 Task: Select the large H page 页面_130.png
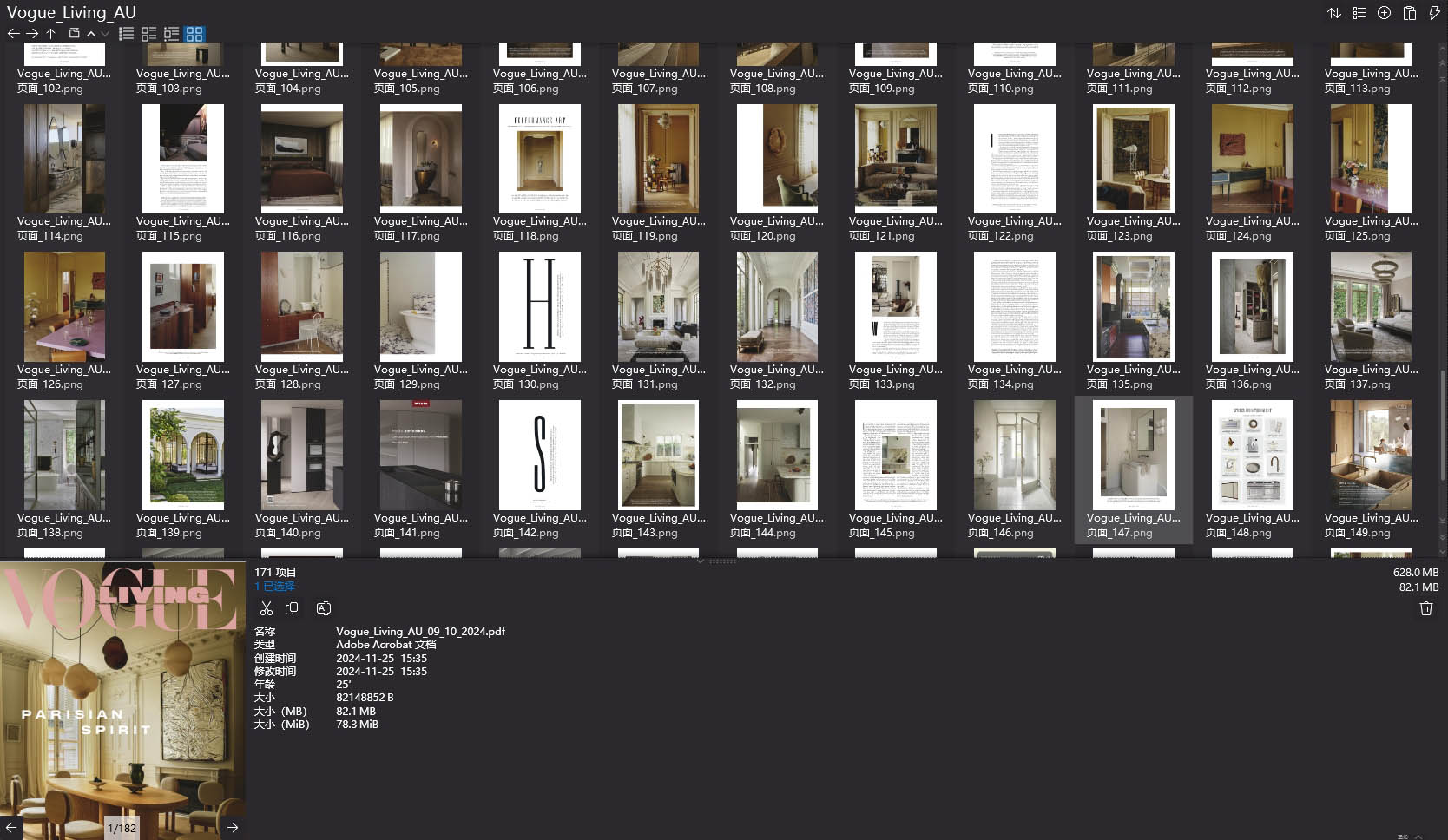click(540, 307)
